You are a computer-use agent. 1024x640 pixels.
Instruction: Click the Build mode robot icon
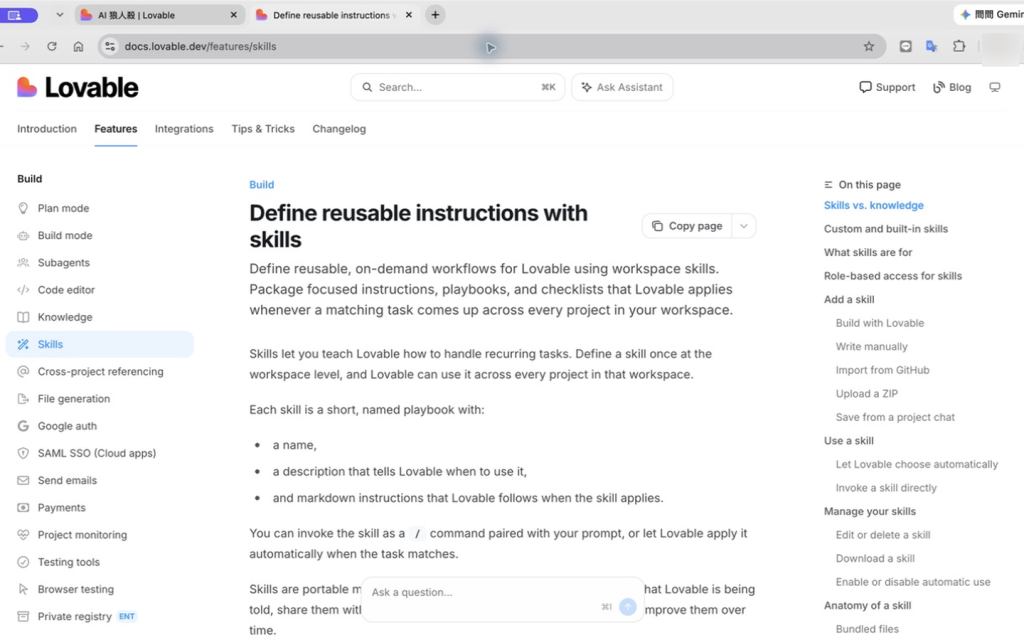pos(24,236)
